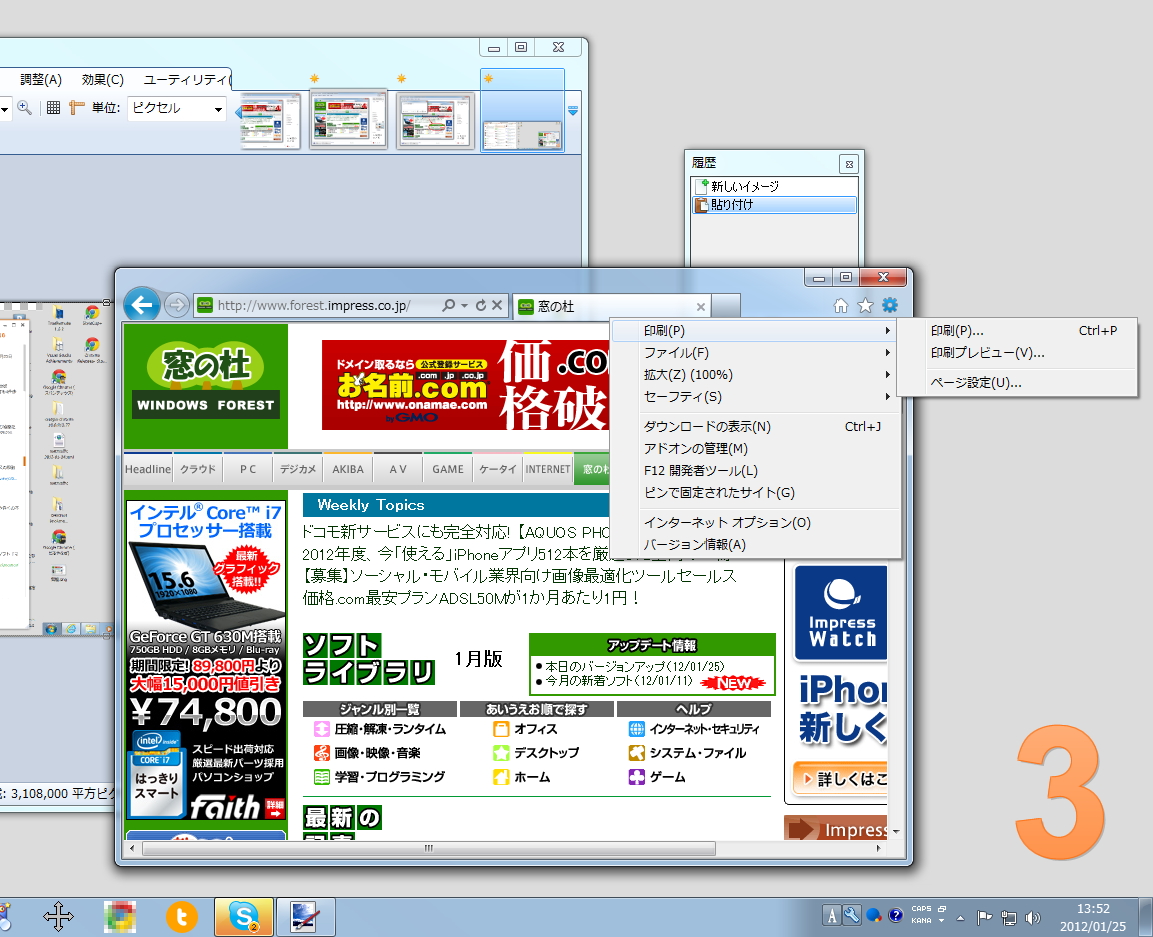This screenshot has height=937, width=1153.
Task: Click システム・ファイル category link
Action: 698,753
